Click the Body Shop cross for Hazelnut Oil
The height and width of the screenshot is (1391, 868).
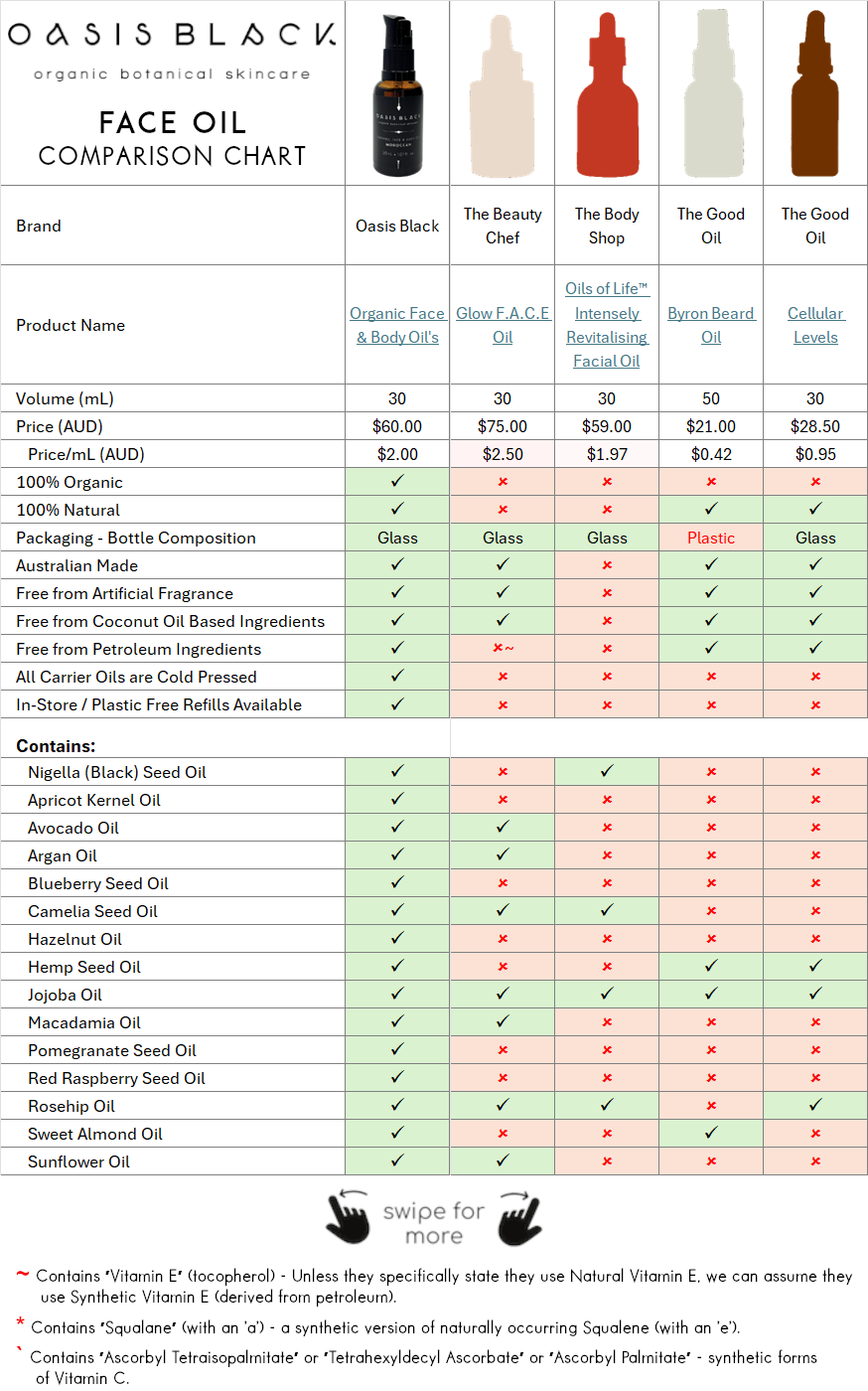click(607, 939)
